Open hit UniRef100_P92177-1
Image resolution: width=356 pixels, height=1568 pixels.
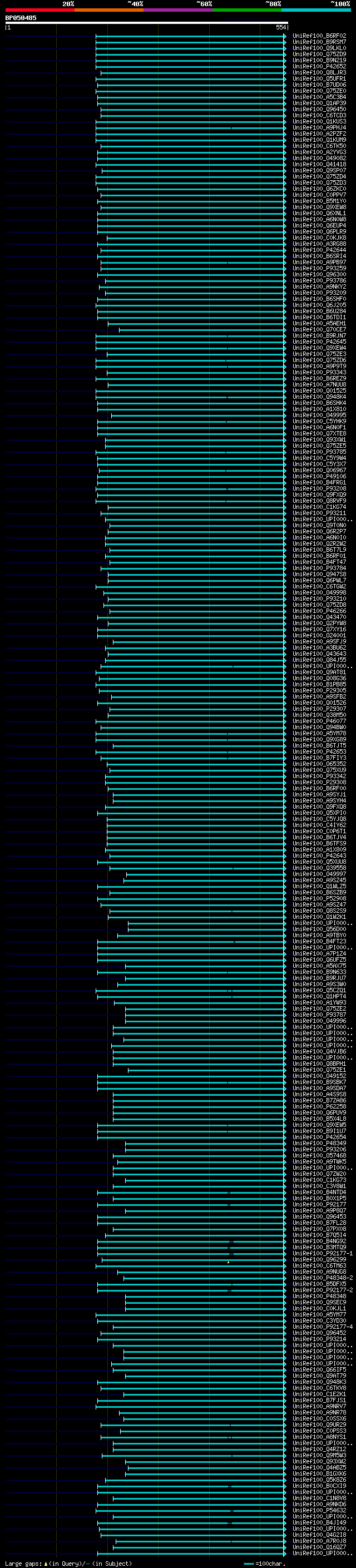(323, 1254)
